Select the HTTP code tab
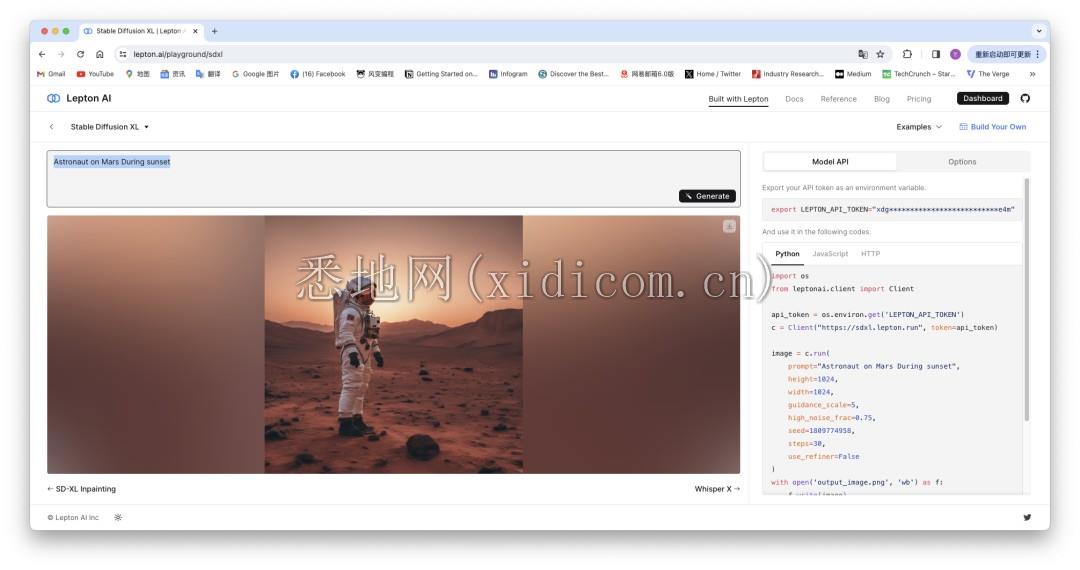The height and width of the screenshot is (570, 1080). (870, 254)
